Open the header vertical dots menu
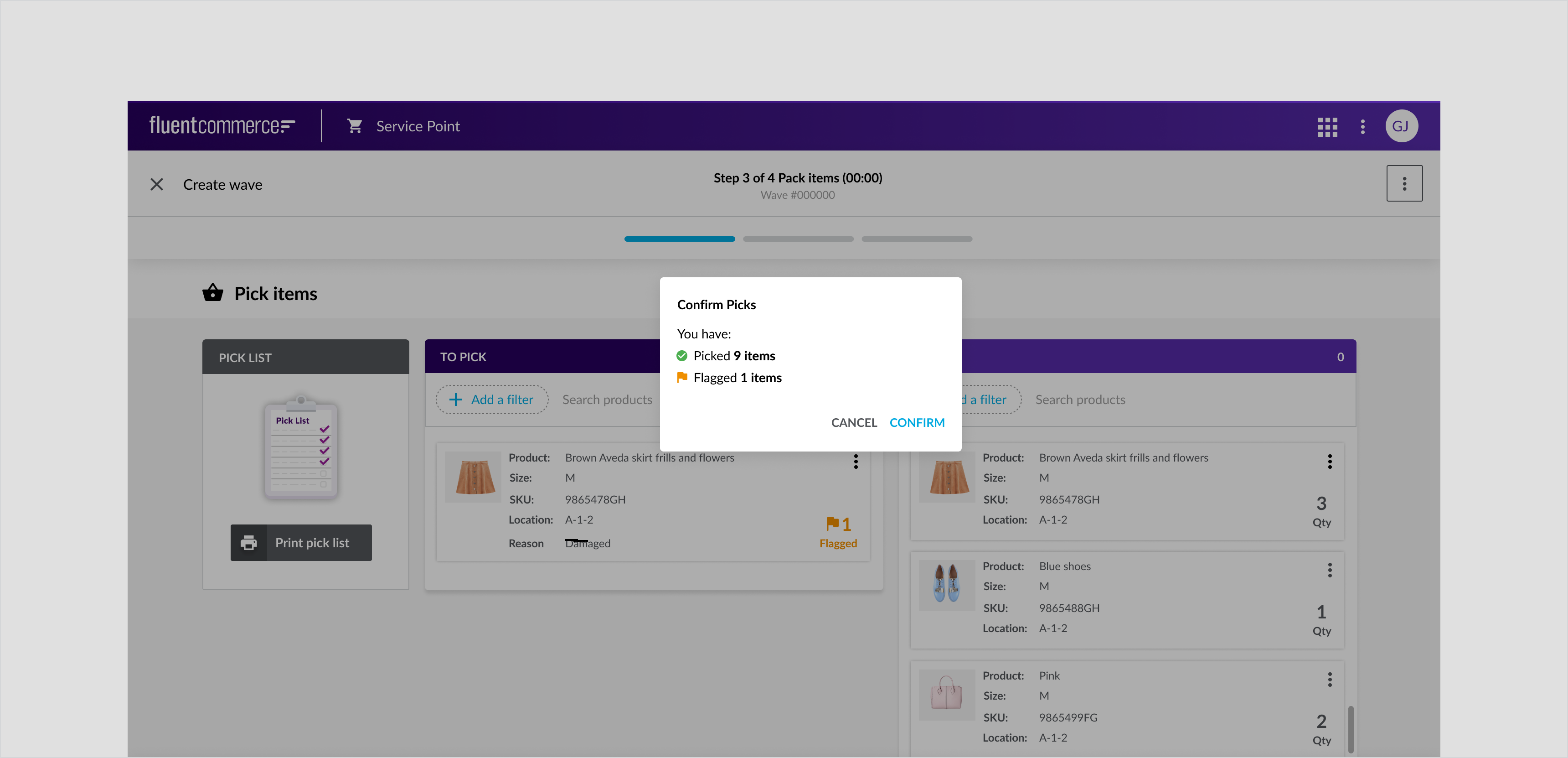 point(1362,127)
